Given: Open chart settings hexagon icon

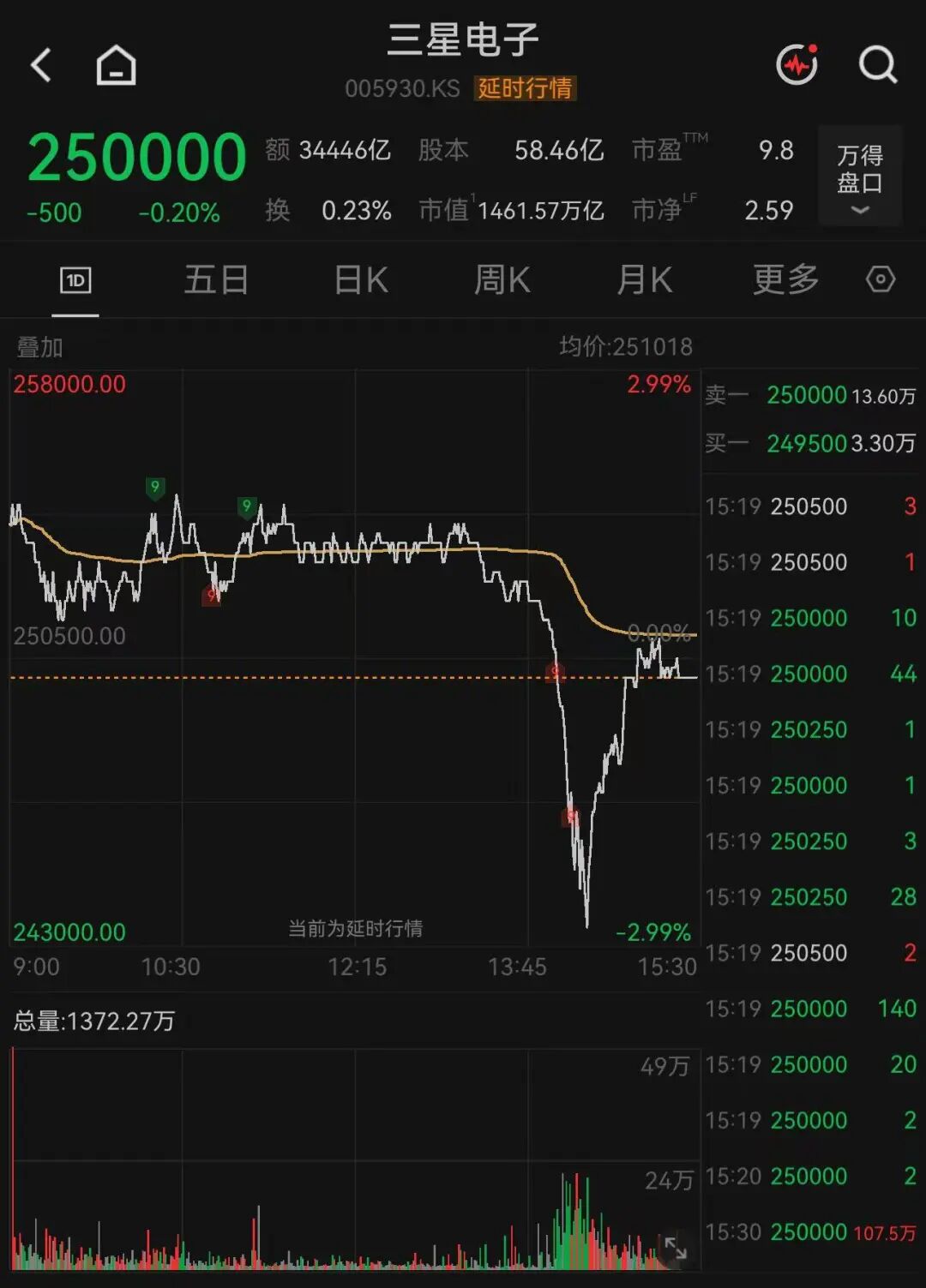Looking at the screenshot, I should pos(881,279).
